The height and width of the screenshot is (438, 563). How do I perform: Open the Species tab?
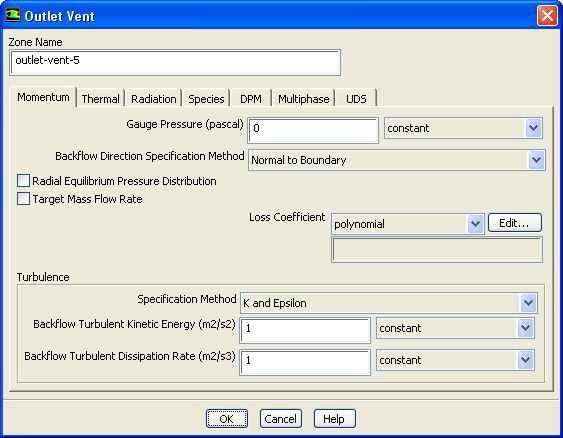tap(206, 98)
